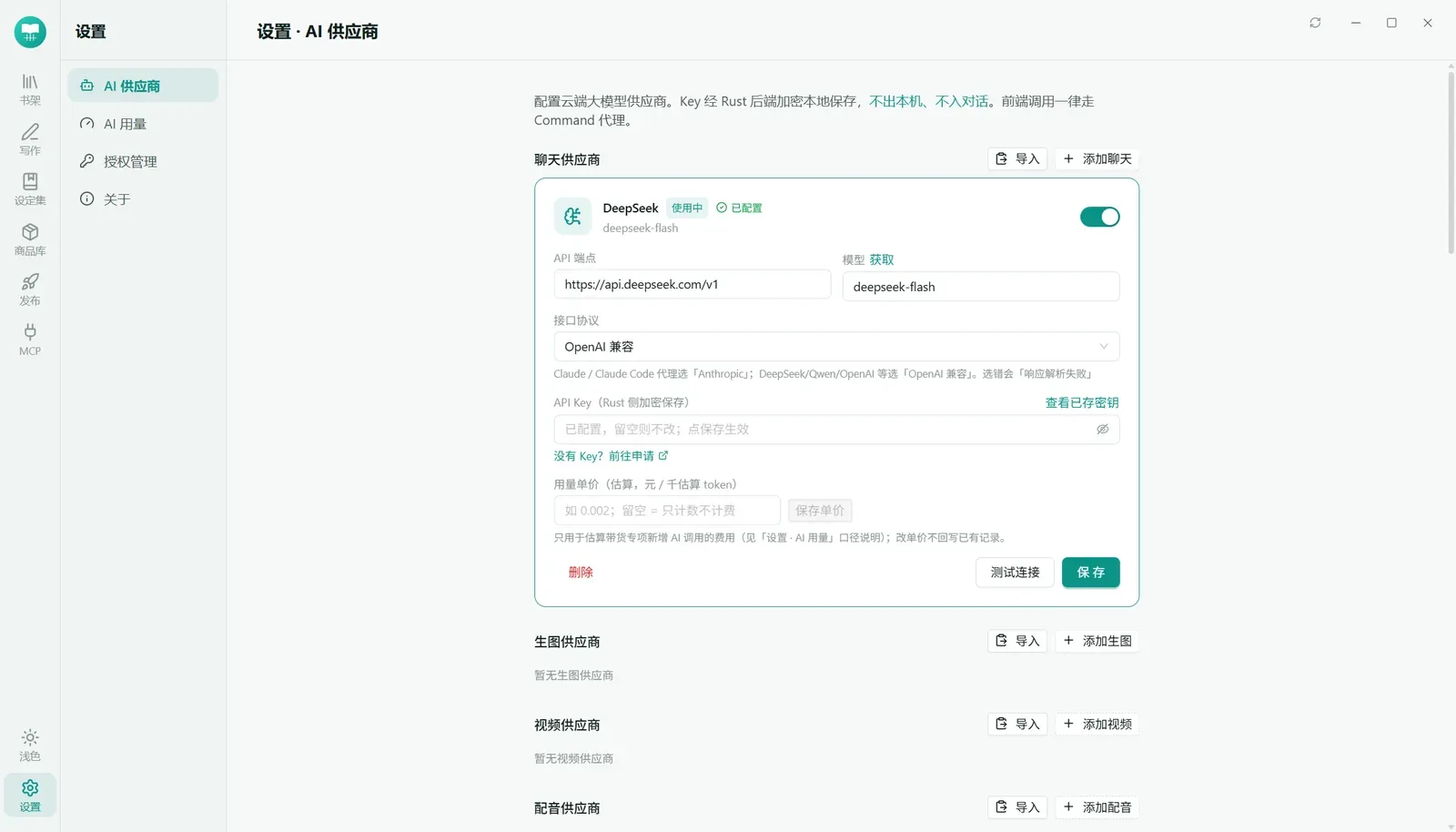The height and width of the screenshot is (832, 1456).
Task: Open the 没有 Key? 前往申请 link
Action: [x=611, y=456]
